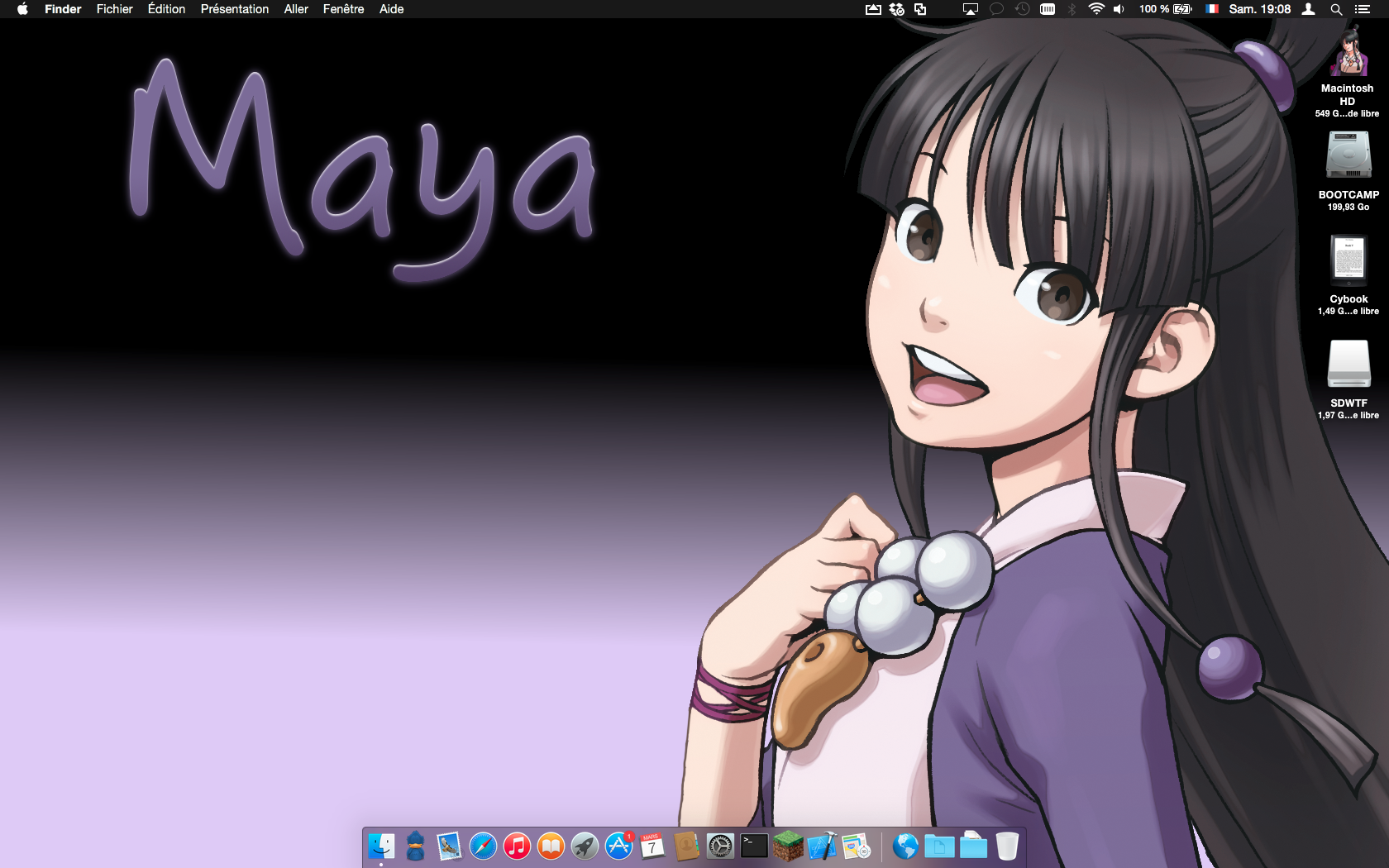The width and height of the screenshot is (1389, 868).
Task: Select the Cybook device icon
Action: (x=1348, y=260)
